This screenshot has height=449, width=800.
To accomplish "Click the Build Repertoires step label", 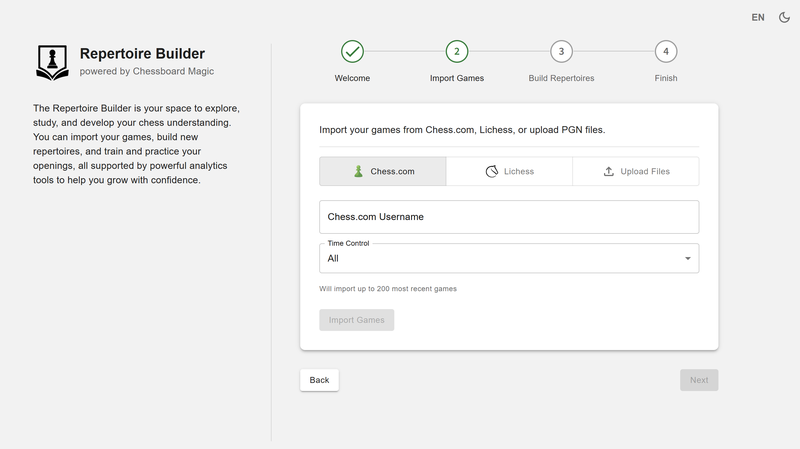I will pyautogui.click(x=561, y=78).
